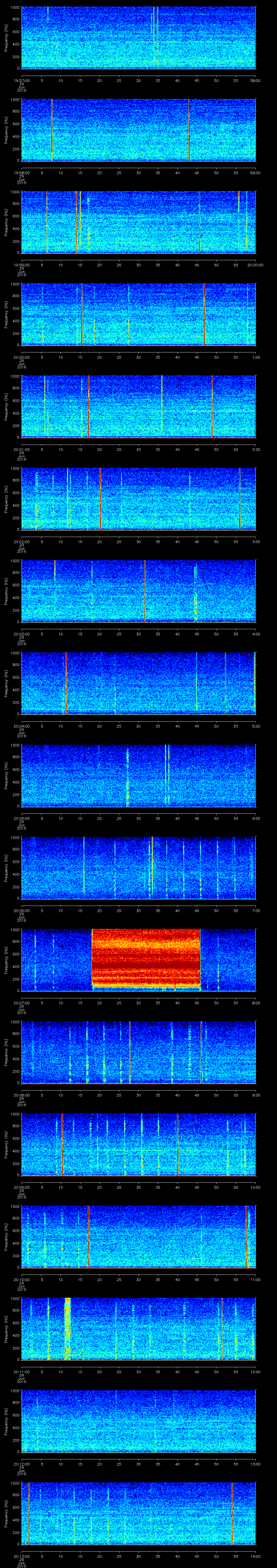277x1568 pixels.
Task: Open the spectrogram panel starting at 20:01:00
Action: click(139, 407)
